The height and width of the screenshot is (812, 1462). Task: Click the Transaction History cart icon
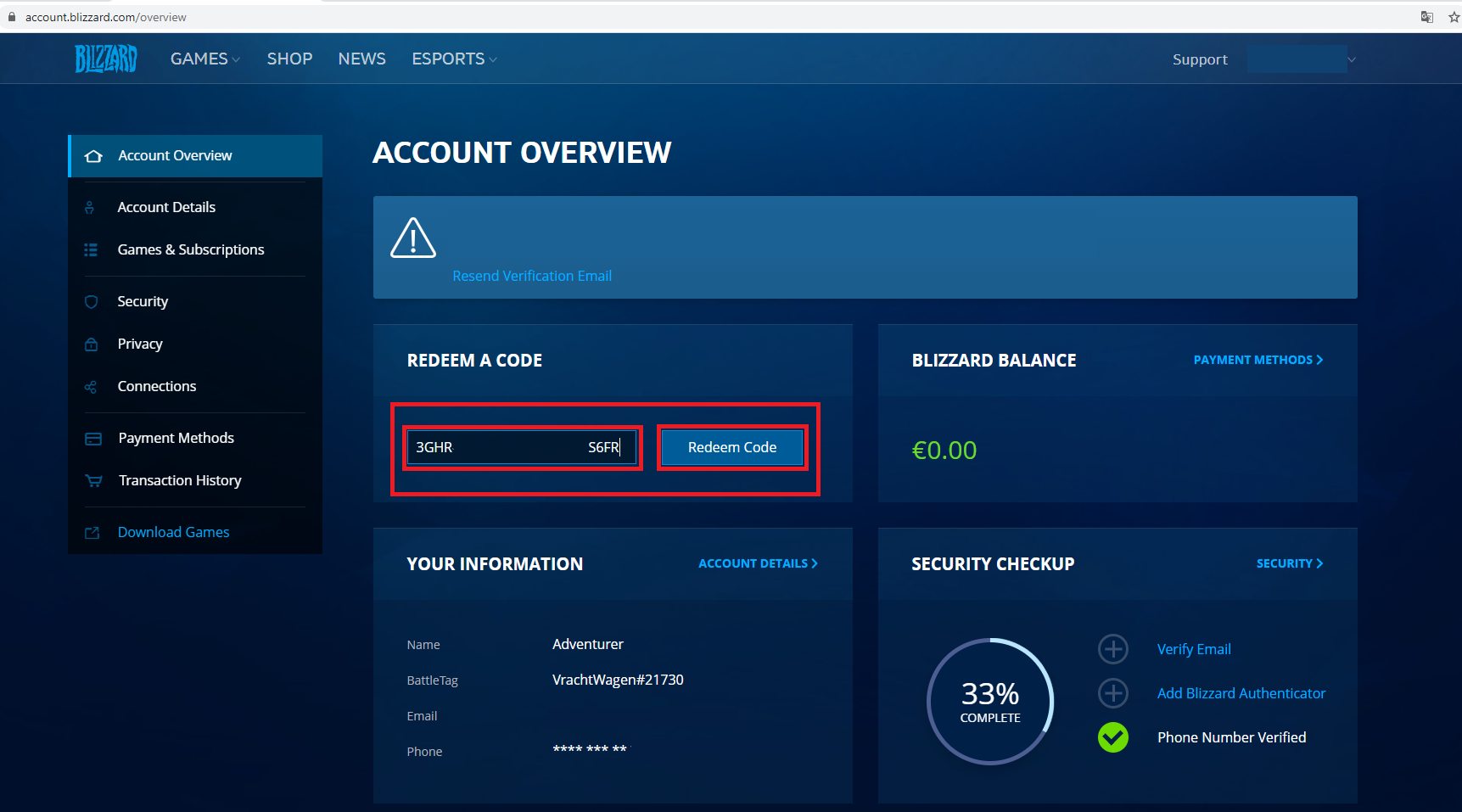point(93,481)
